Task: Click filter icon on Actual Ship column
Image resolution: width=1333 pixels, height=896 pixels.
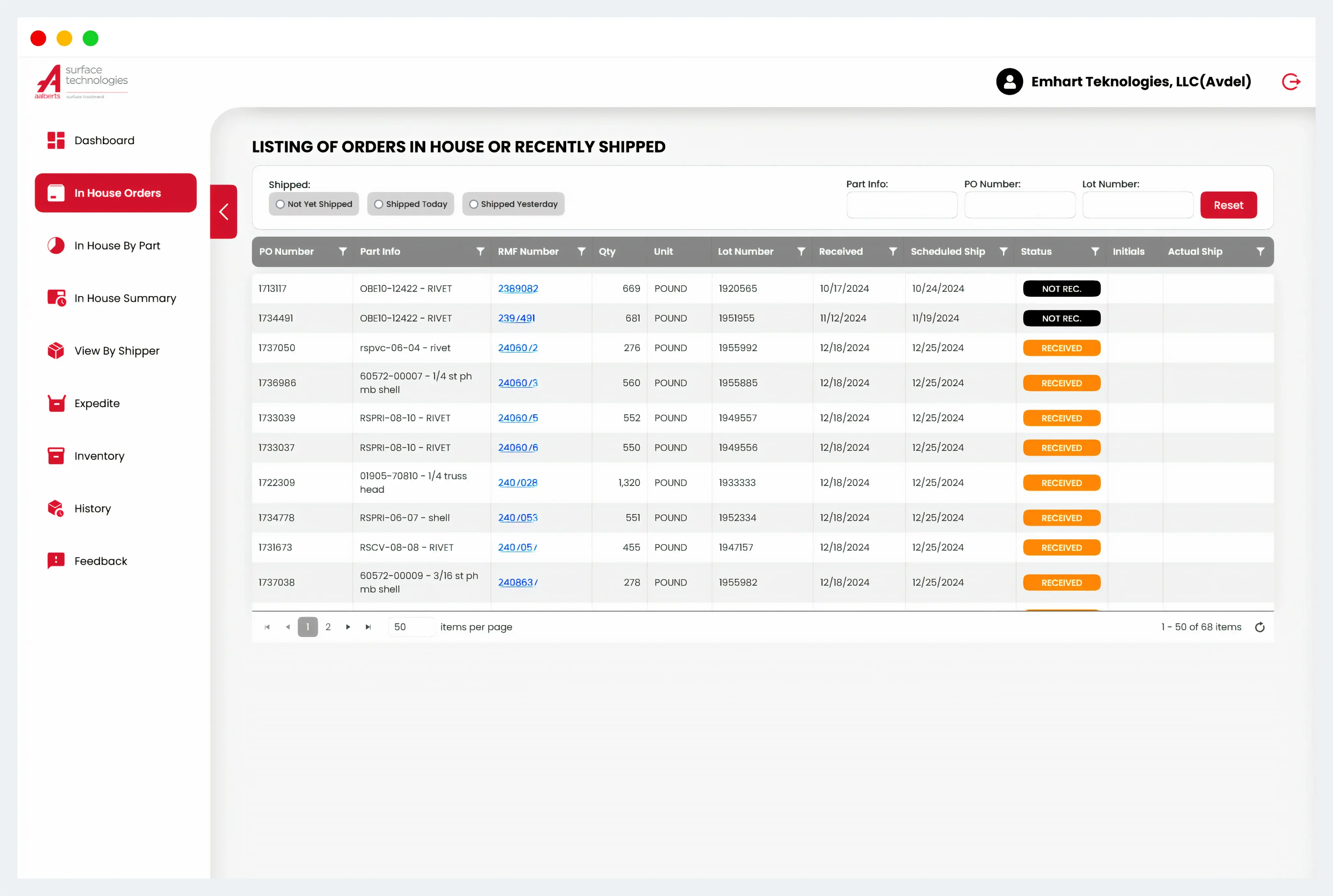Action: coord(1260,251)
